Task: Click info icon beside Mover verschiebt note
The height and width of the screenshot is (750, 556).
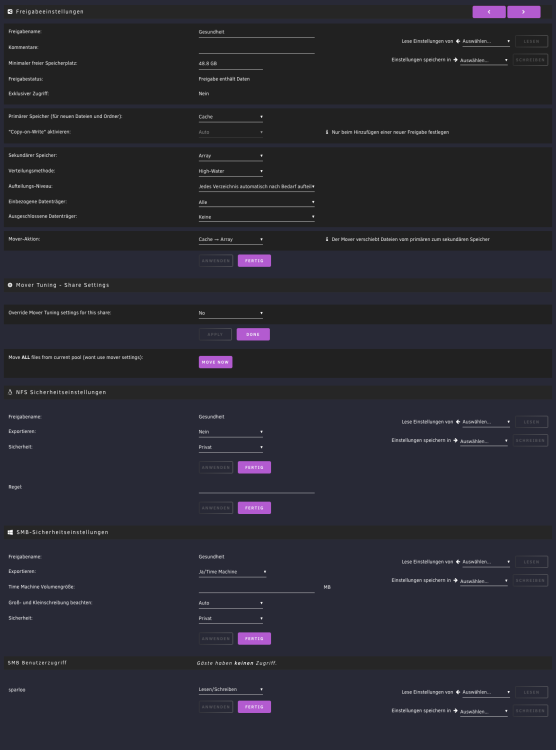Action: [327, 239]
